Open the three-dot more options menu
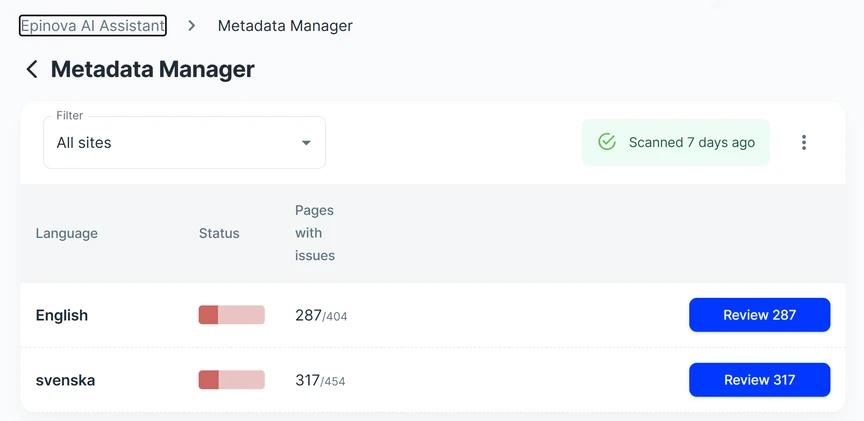Image resolution: width=864 pixels, height=421 pixels. (x=804, y=142)
